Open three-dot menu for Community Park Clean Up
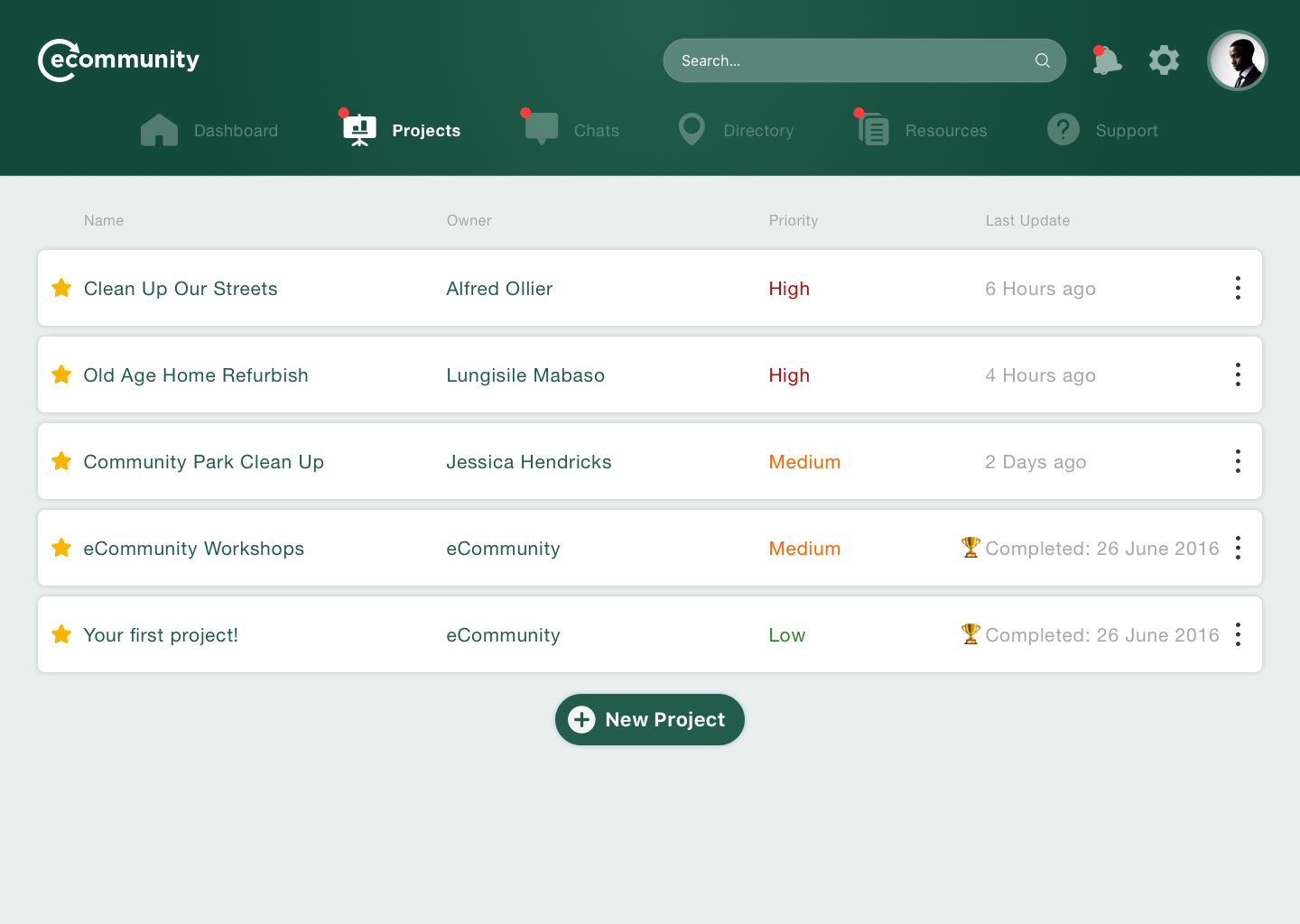 click(1238, 461)
